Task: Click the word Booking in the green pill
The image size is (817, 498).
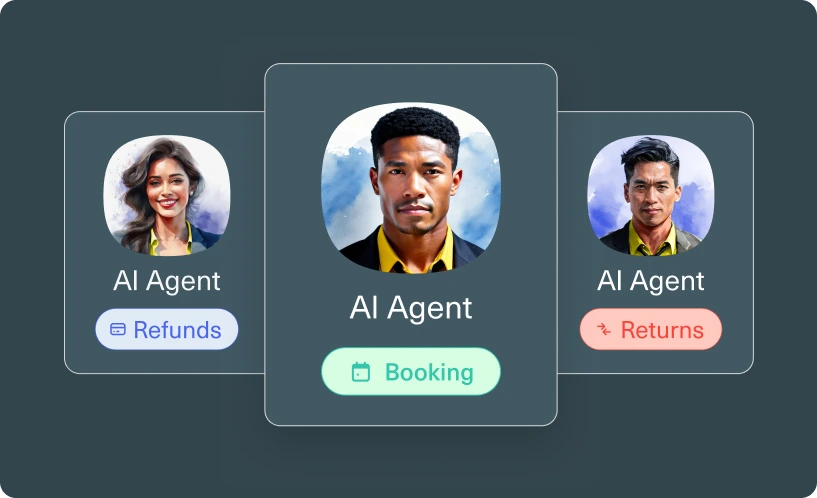Action: (x=429, y=372)
